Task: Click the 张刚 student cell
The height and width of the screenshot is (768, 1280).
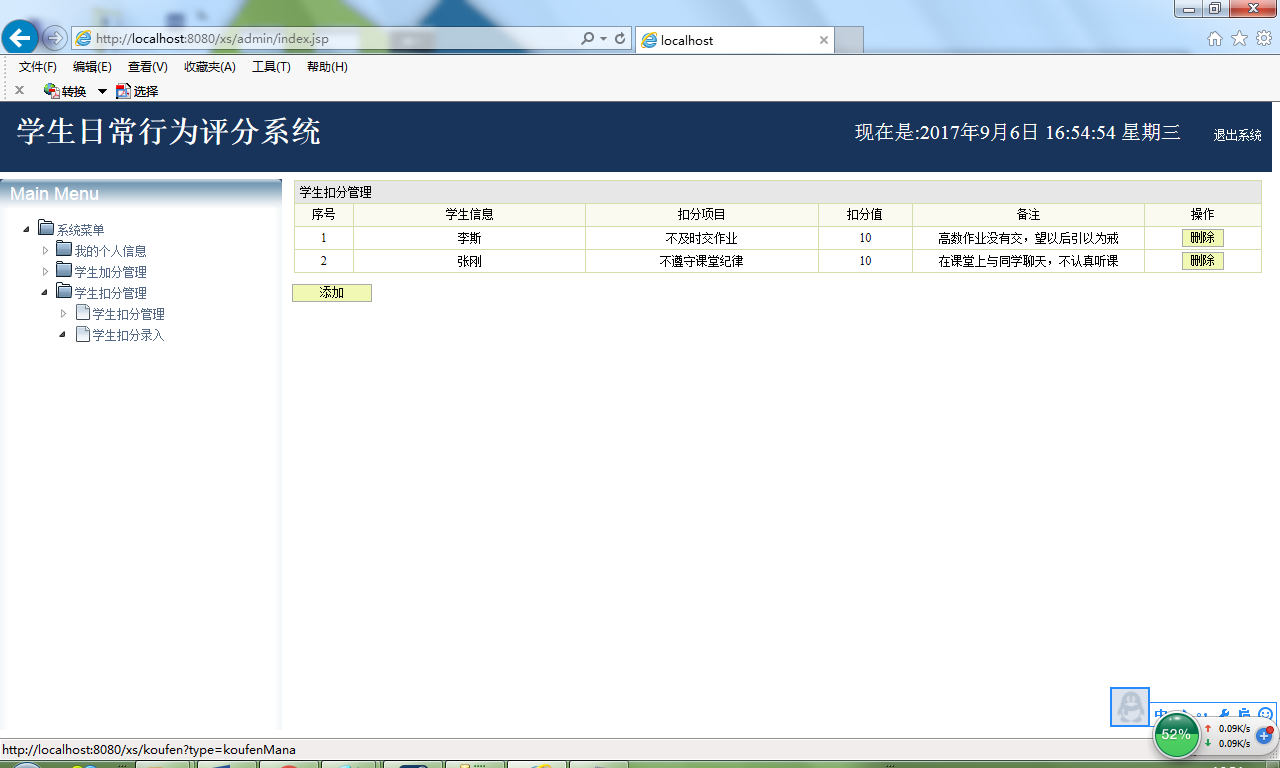Action: [469, 261]
